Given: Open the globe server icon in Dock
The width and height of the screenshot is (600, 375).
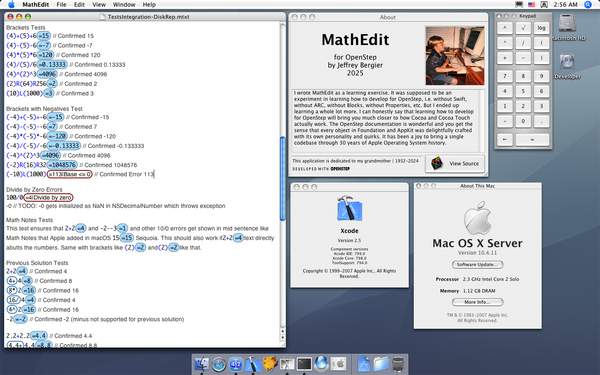Looking at the screenshot, I should pyautogui.click(x=321, y=364).
